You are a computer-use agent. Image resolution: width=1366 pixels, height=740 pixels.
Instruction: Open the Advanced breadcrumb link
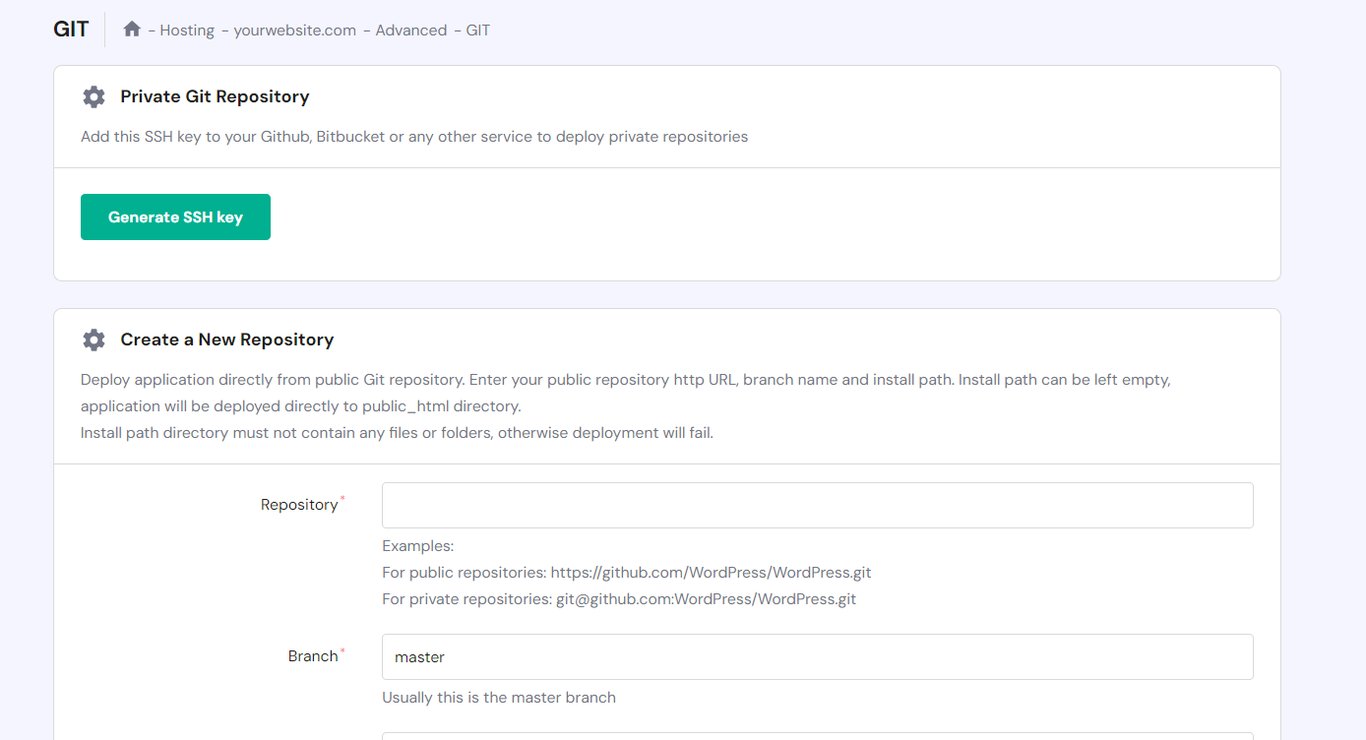[410, 30]
